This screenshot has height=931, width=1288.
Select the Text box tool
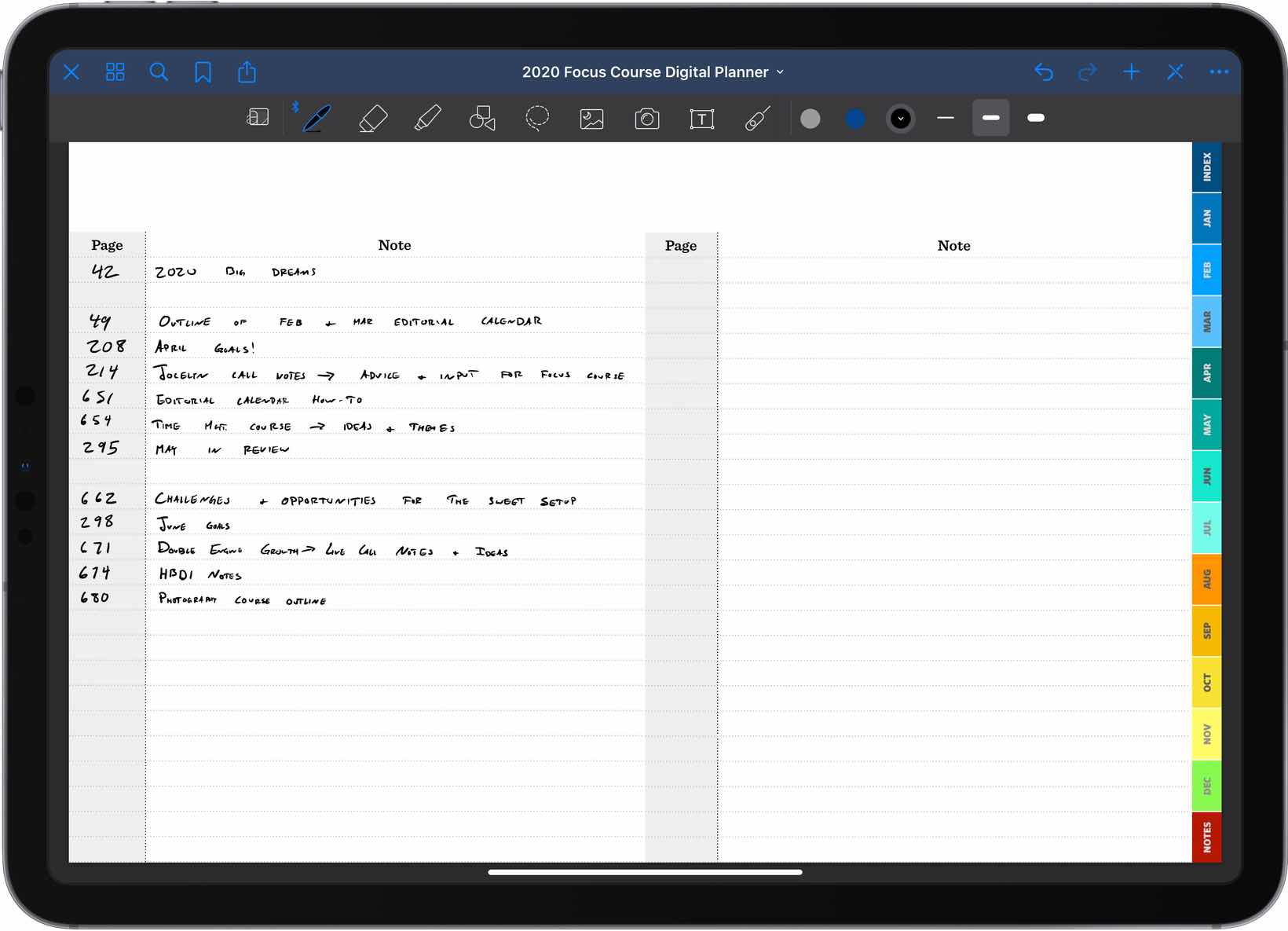pyautogui.click(x=702, y=119)
